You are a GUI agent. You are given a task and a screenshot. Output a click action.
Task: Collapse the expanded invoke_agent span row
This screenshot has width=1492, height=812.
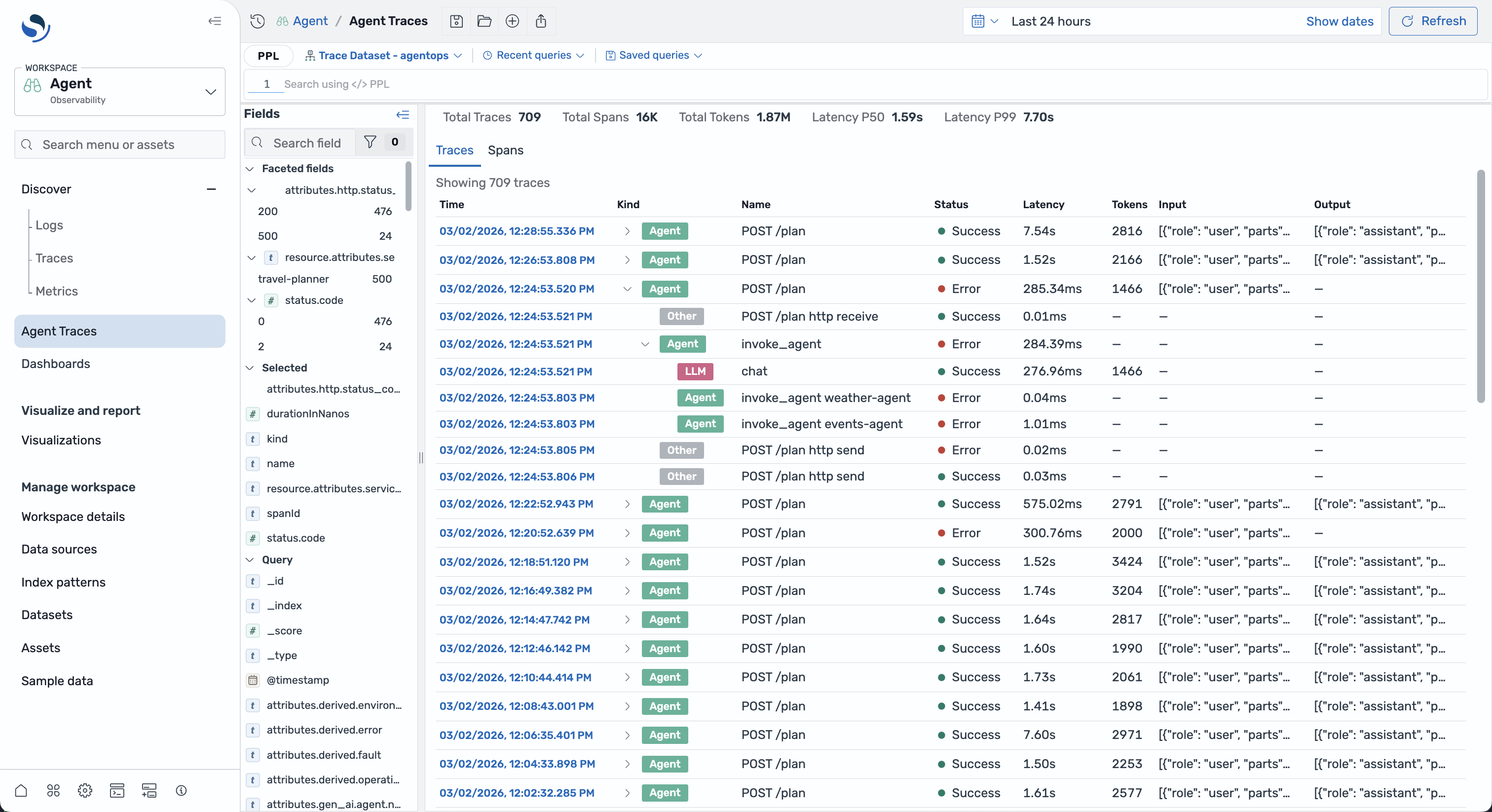[x=645, y=344]
